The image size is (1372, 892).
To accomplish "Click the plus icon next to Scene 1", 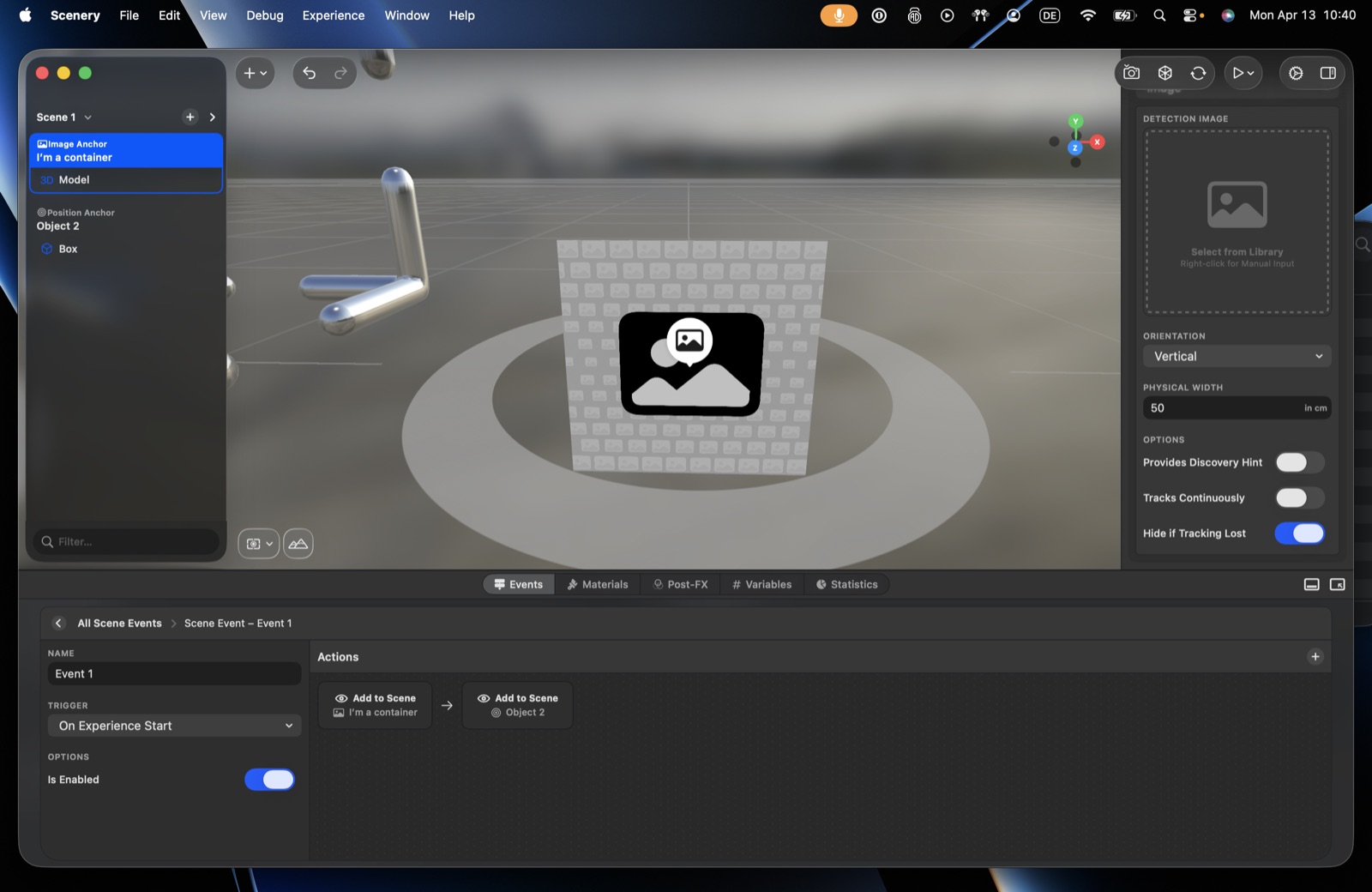I will pos(190,117).
